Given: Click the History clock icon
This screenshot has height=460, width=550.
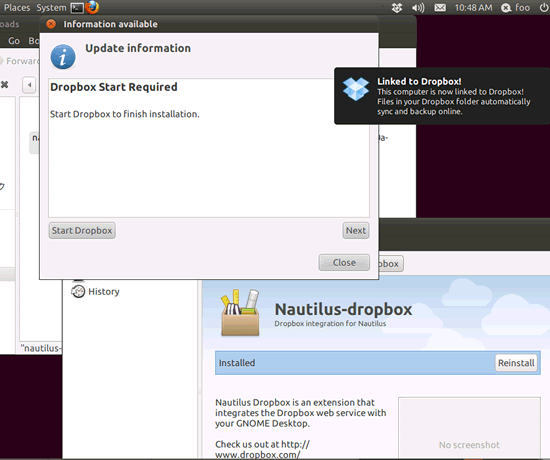Looking at the screenshot, I should point(78,292).
